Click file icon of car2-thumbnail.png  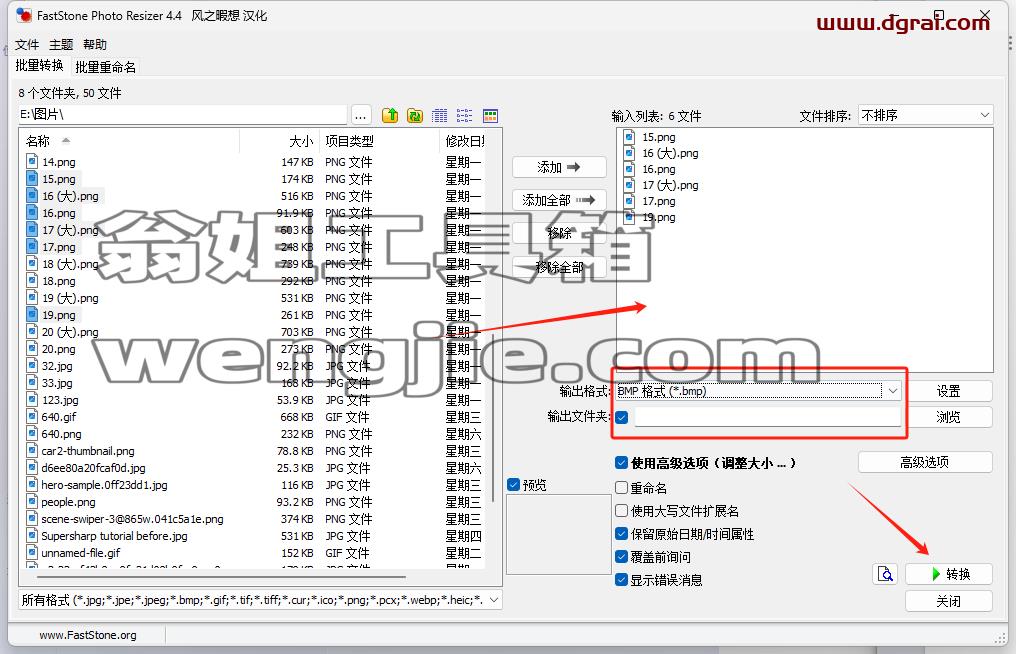[x=32, y=450]
